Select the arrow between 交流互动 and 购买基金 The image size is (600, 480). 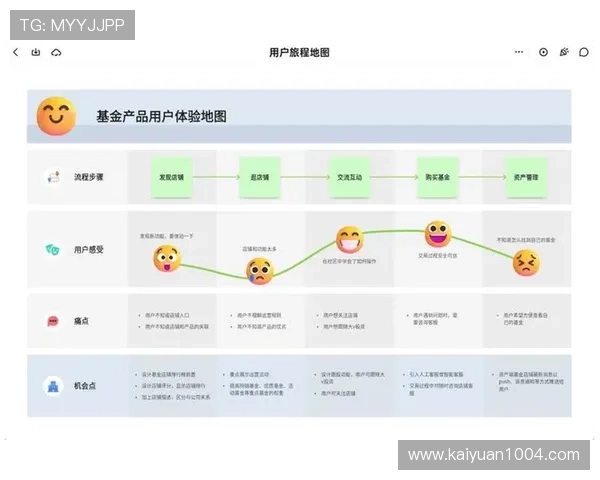click(394, 177)
